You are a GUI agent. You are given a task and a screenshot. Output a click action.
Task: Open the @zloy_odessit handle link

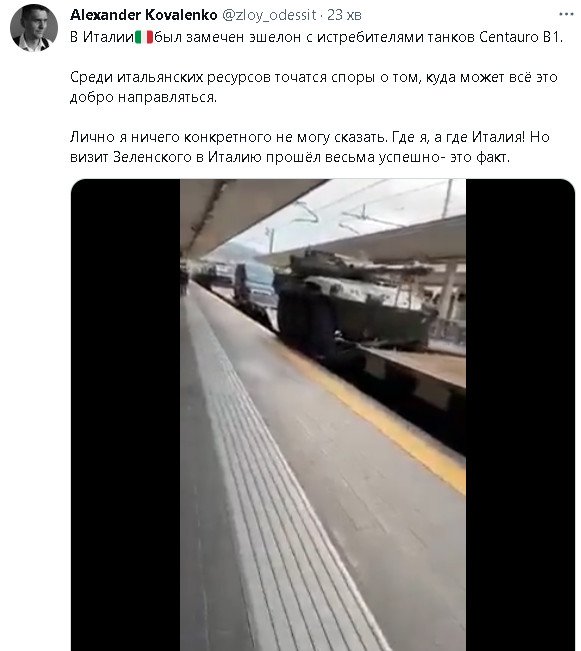[270, 15]
